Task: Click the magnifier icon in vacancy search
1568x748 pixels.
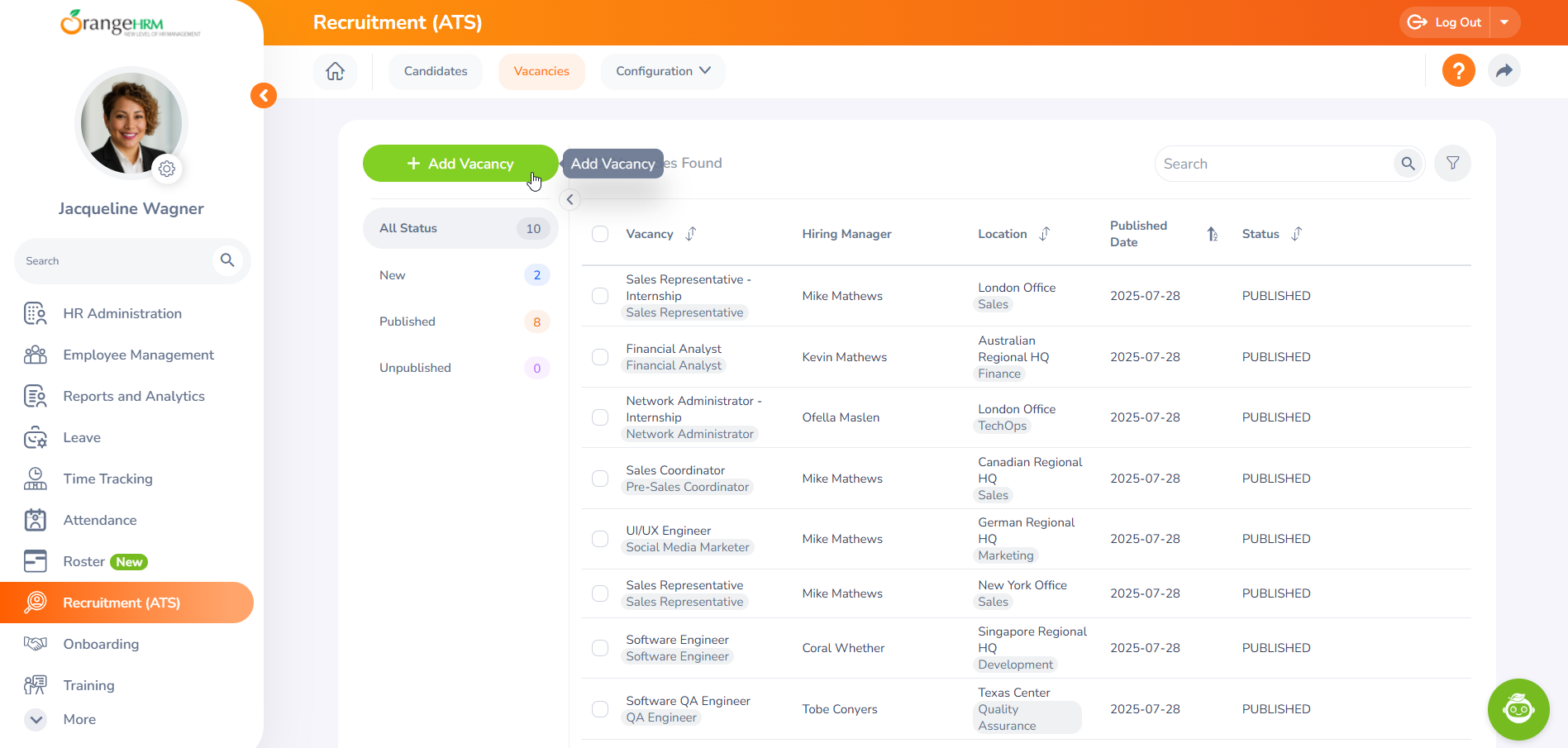Action: tap(1408, 164)
